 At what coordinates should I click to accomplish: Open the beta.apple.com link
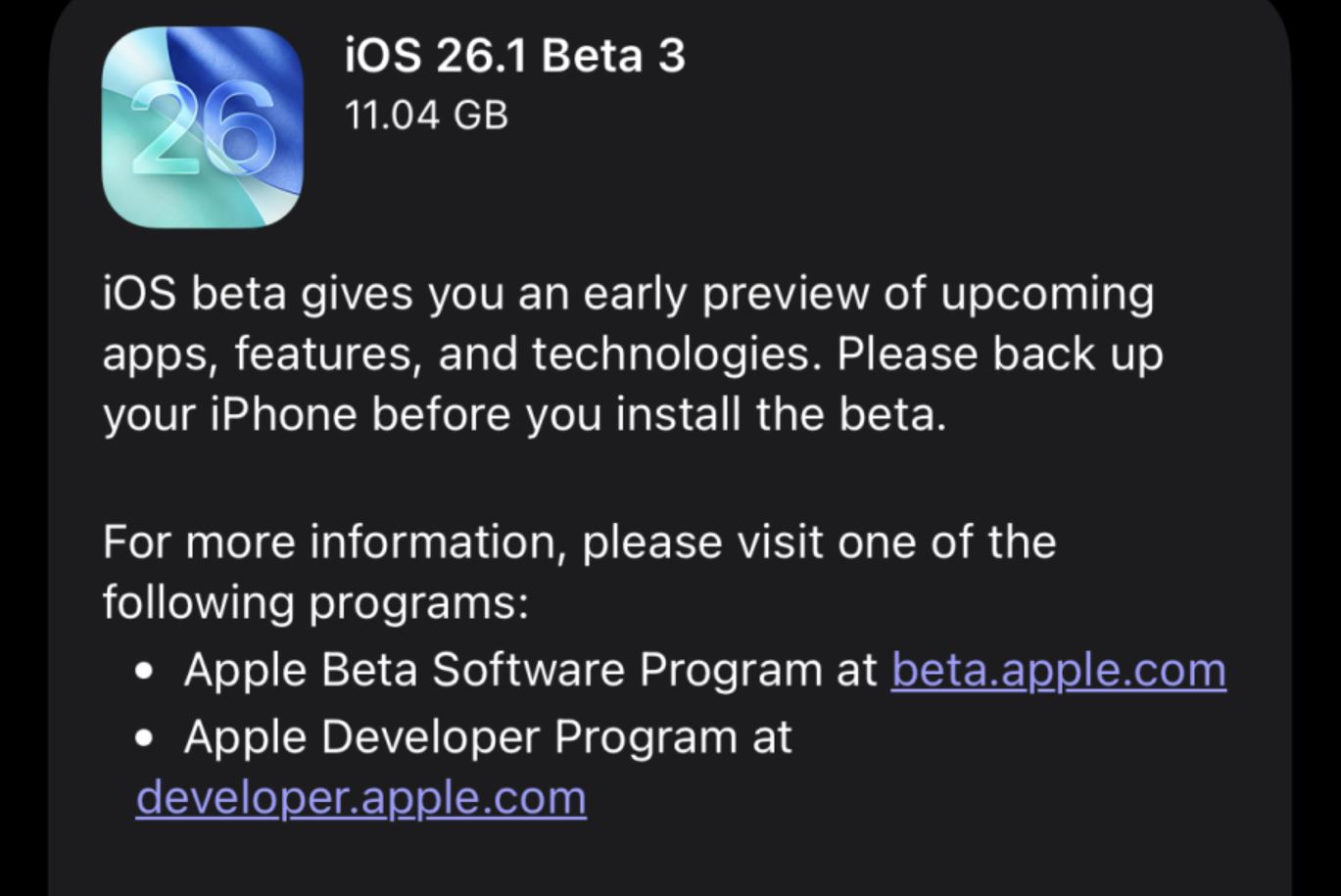pyautogui.click(x=1058, y=671)
